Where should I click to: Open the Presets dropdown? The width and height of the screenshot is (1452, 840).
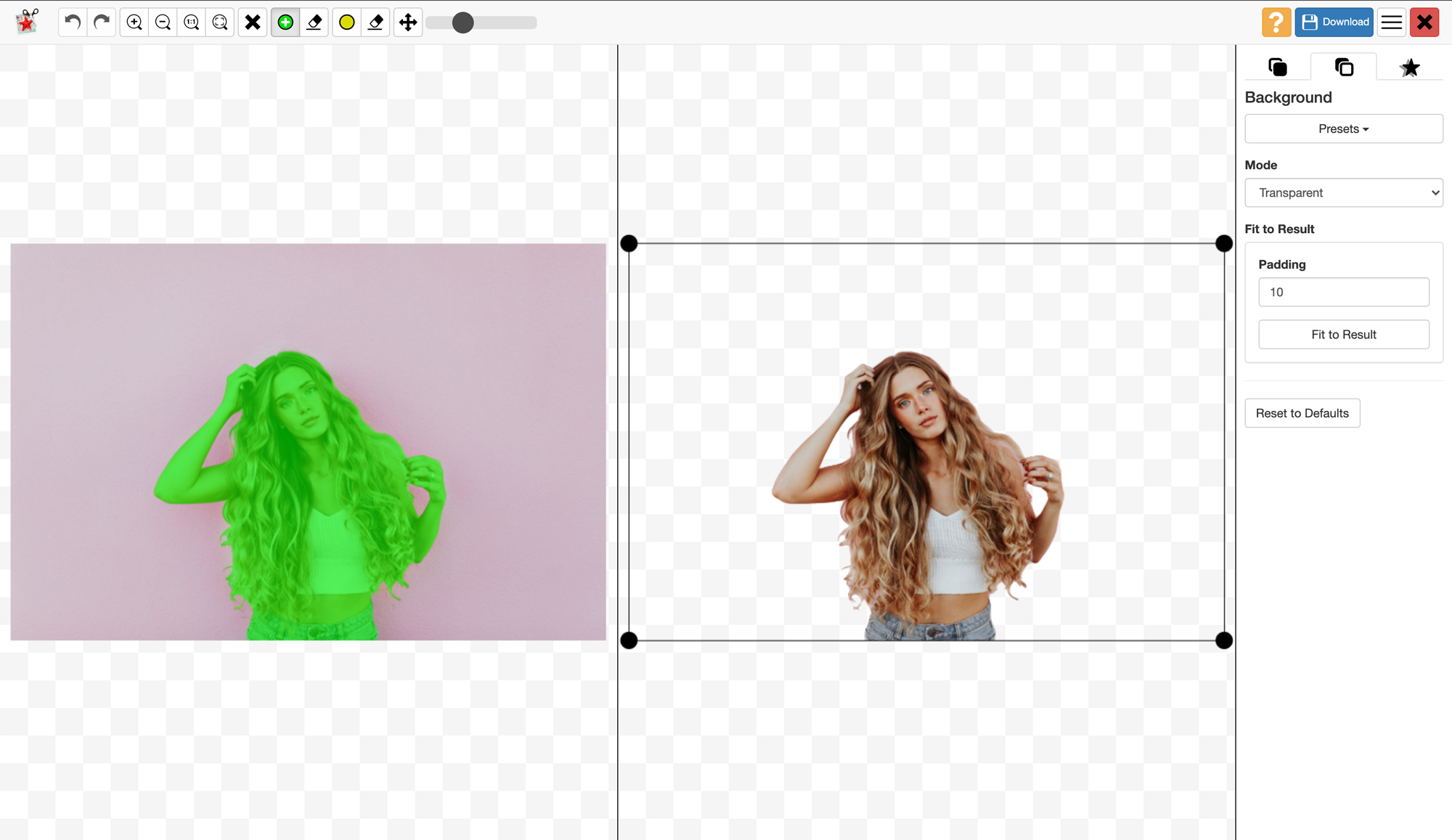click(1343, 129)
